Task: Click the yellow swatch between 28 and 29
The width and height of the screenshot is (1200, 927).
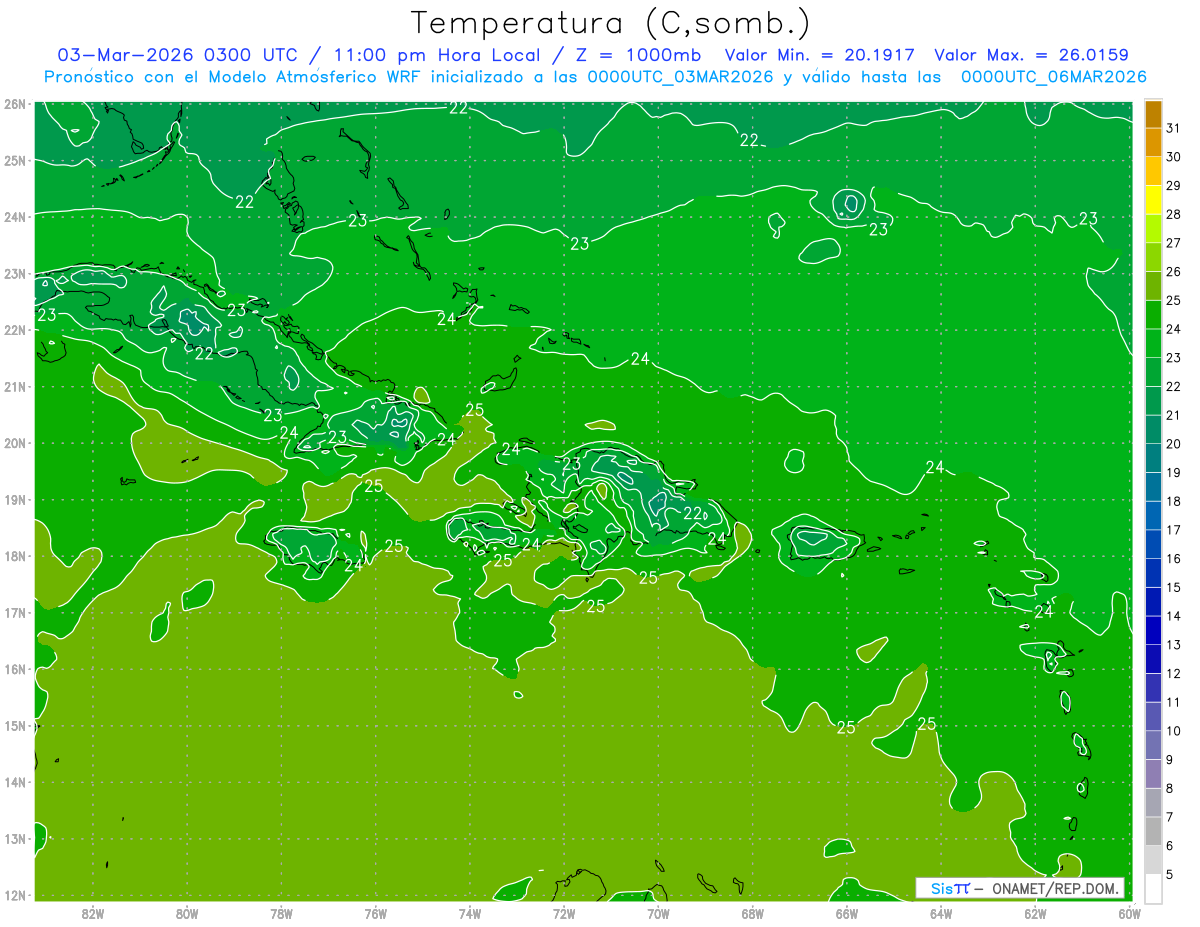Action: pos(1153,199)
